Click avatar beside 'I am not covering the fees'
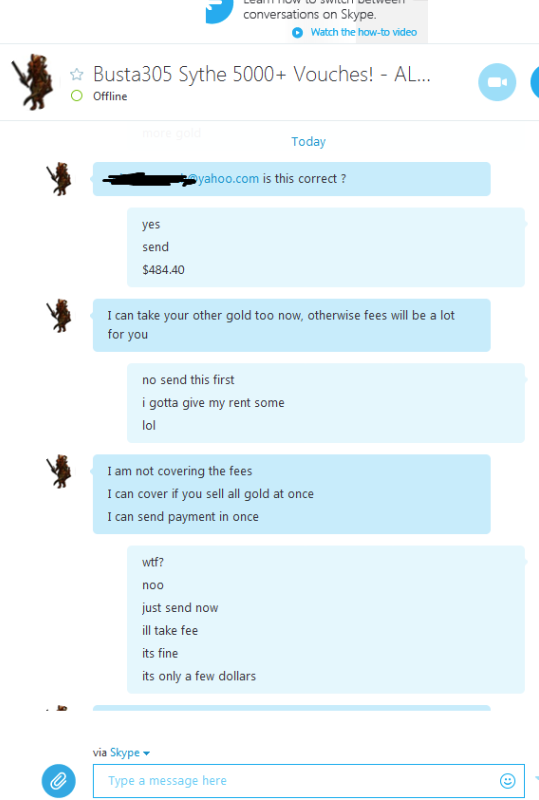539x800 pixels. tap(60, 471)
